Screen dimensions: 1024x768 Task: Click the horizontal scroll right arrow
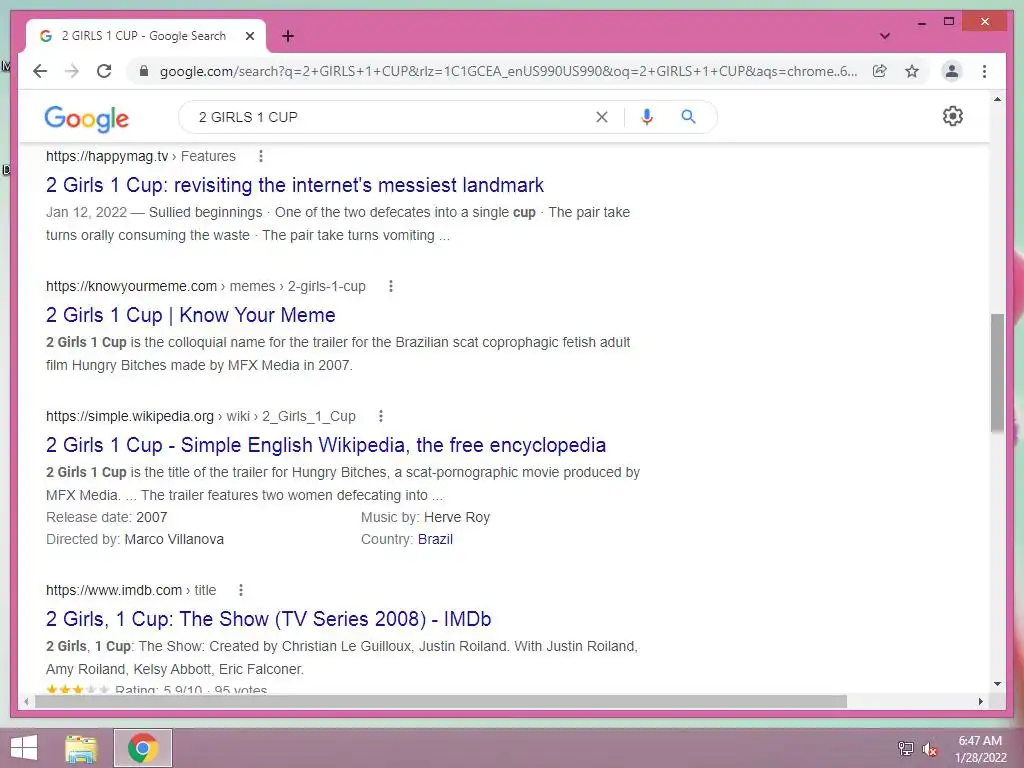(980, 701)
